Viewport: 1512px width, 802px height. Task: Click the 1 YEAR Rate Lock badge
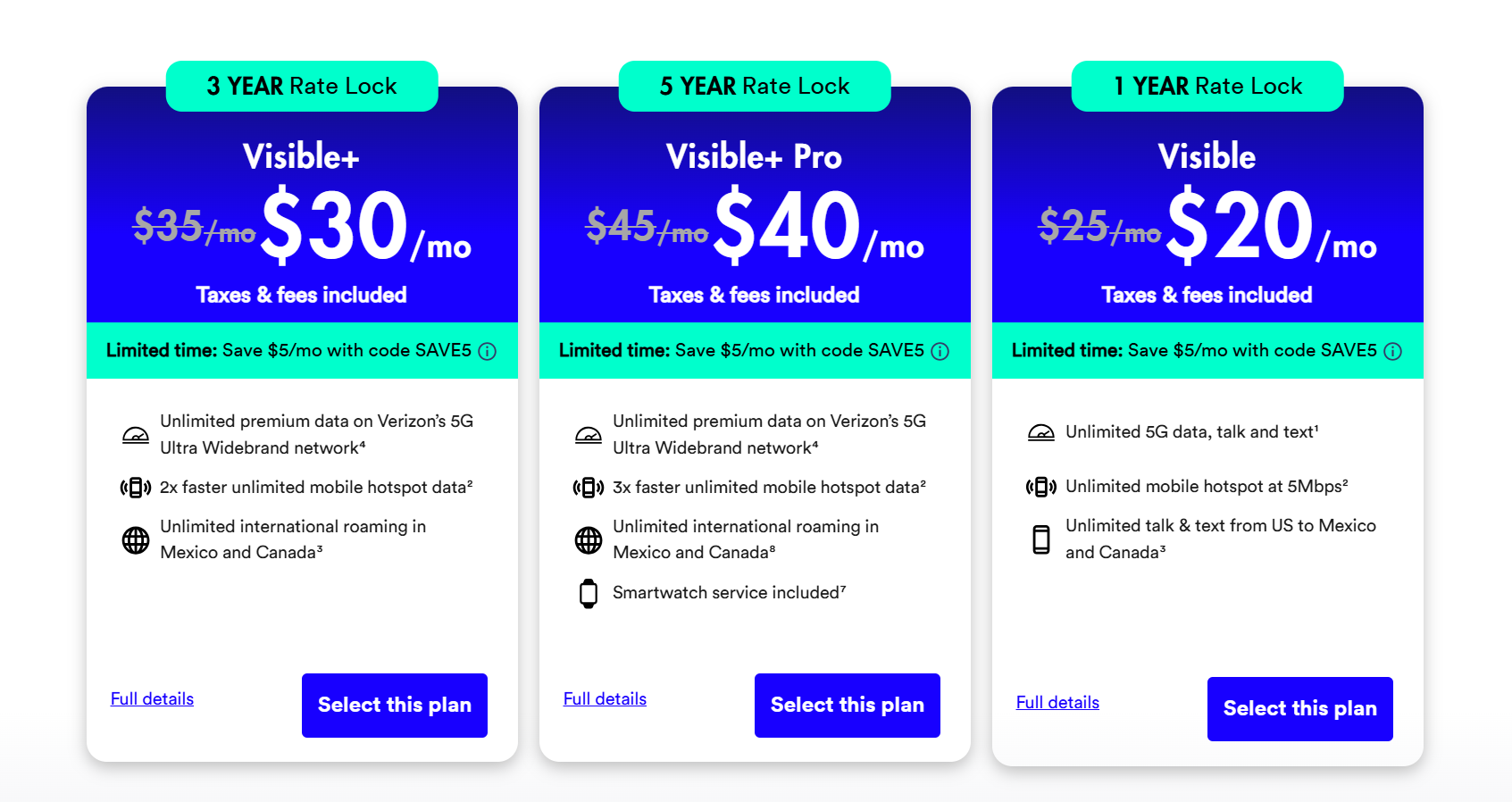pos(1207,87)
